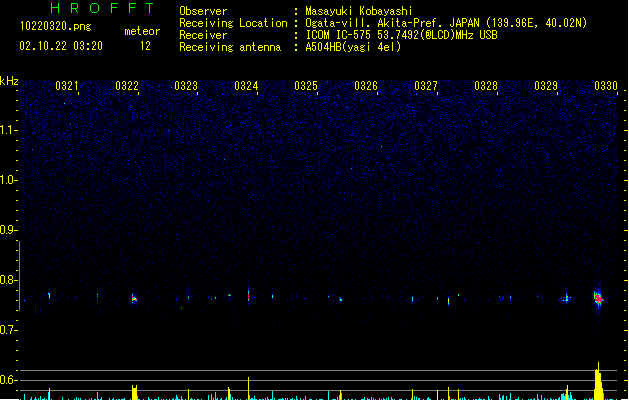Click the kHz axis unit label
Viewport: 629px width, 400px height.
click(9, 81)
